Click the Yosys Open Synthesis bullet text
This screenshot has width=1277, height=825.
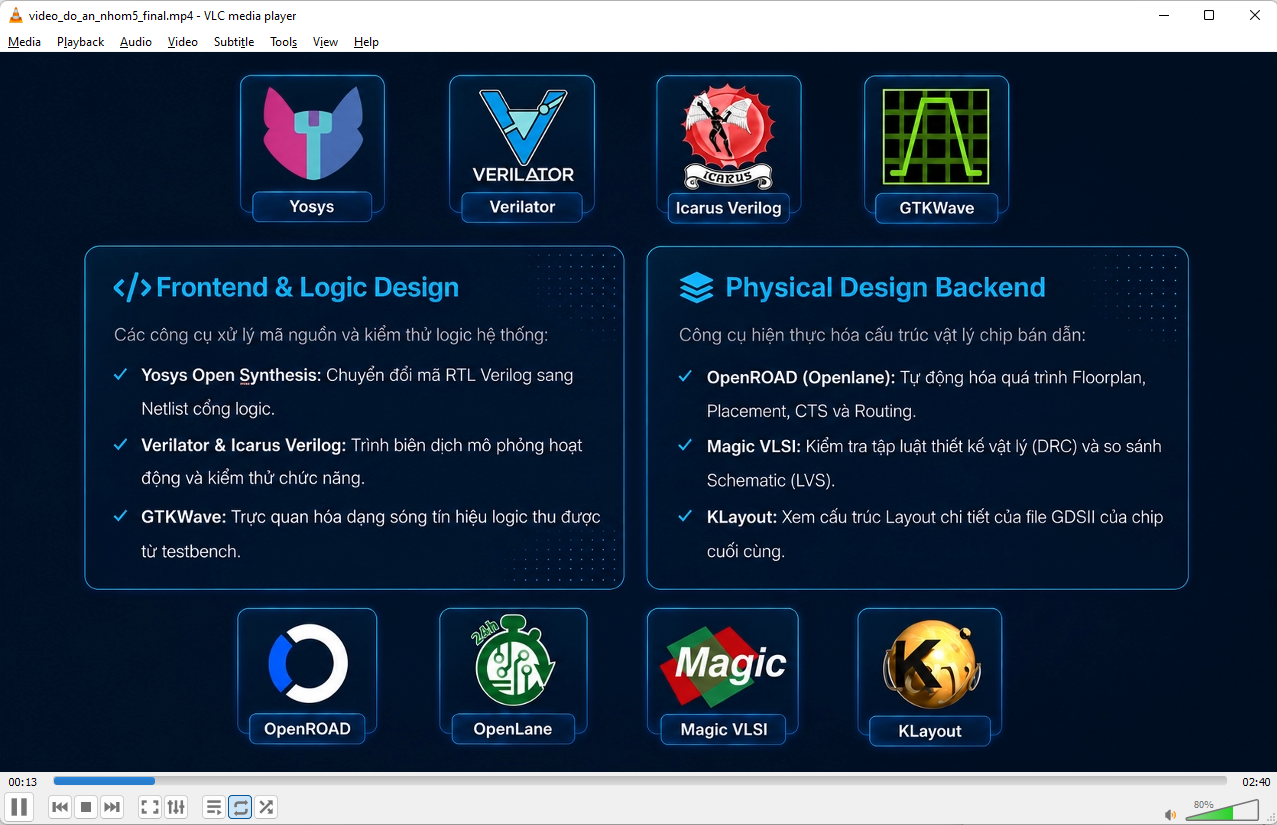coord(358,392)
